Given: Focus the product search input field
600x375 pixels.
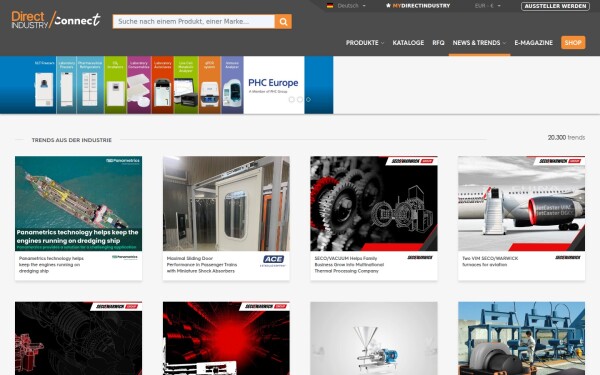Looking at the screenshot, I should pos(193,21).
